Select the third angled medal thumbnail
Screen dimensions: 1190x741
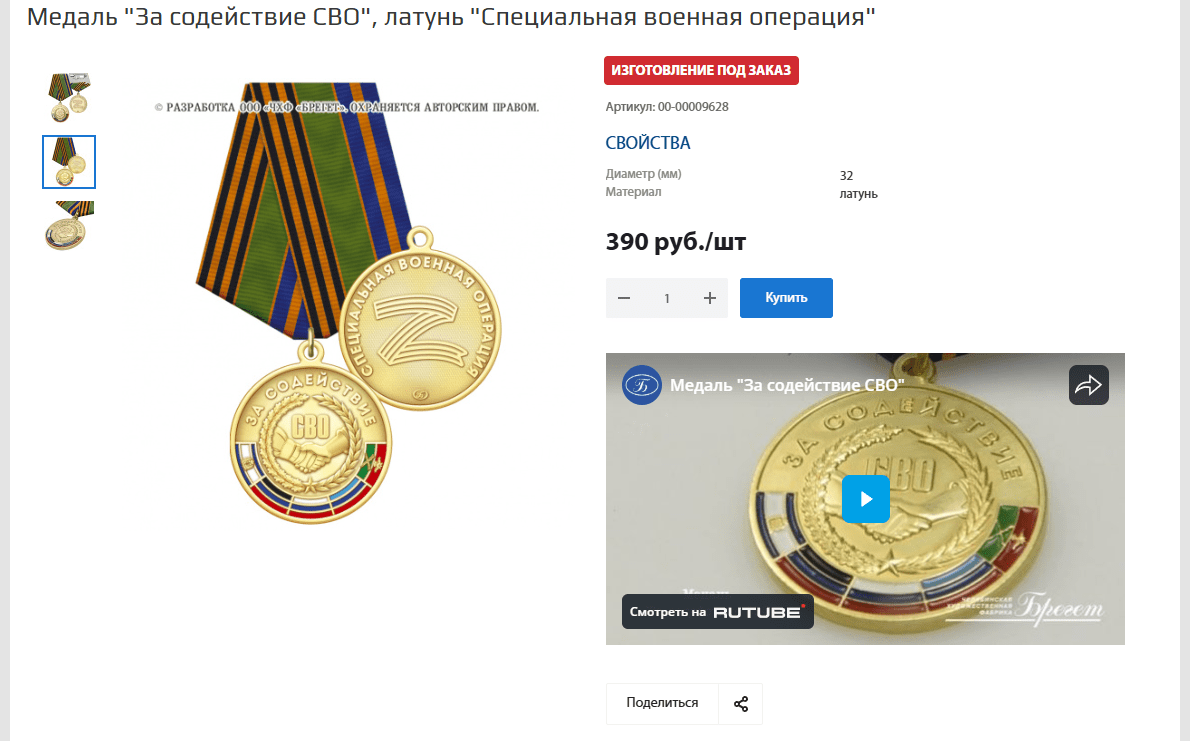[69, 225]
